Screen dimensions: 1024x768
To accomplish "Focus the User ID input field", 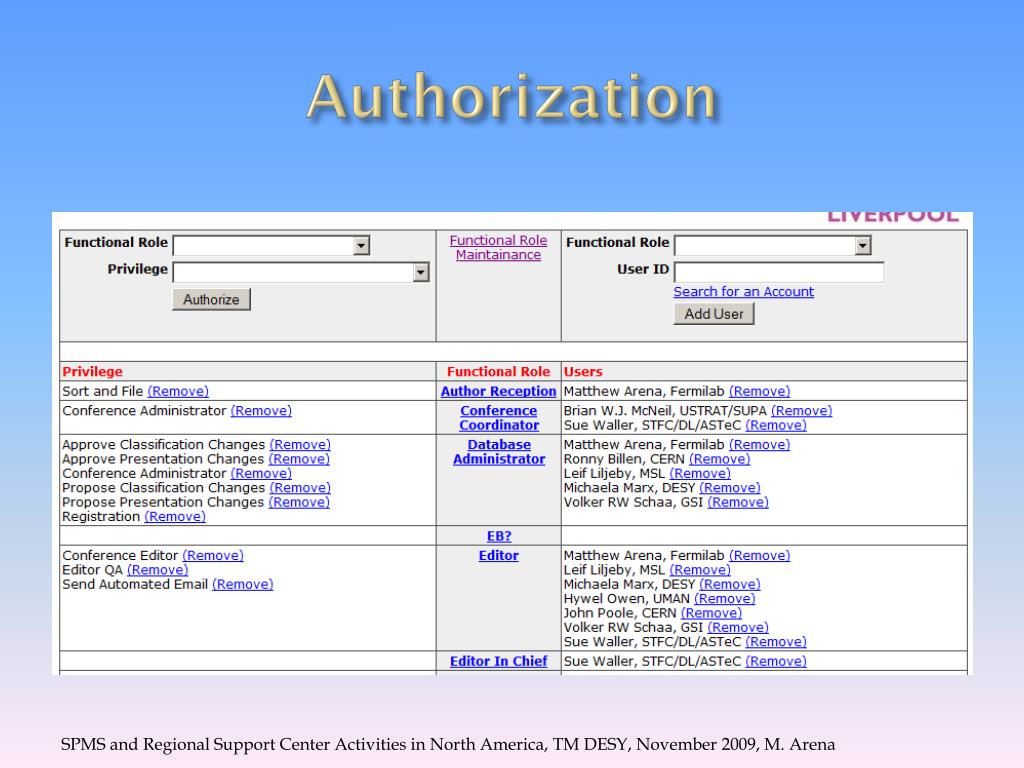I will tap(779, 272).
